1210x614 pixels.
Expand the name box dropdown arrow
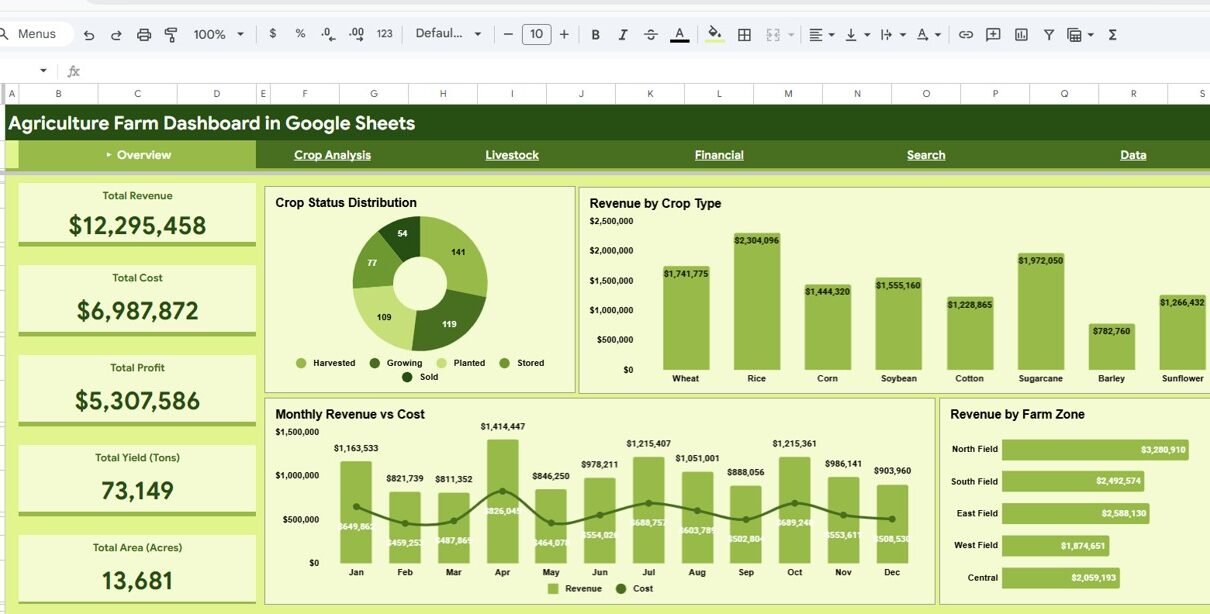(43, 71)
